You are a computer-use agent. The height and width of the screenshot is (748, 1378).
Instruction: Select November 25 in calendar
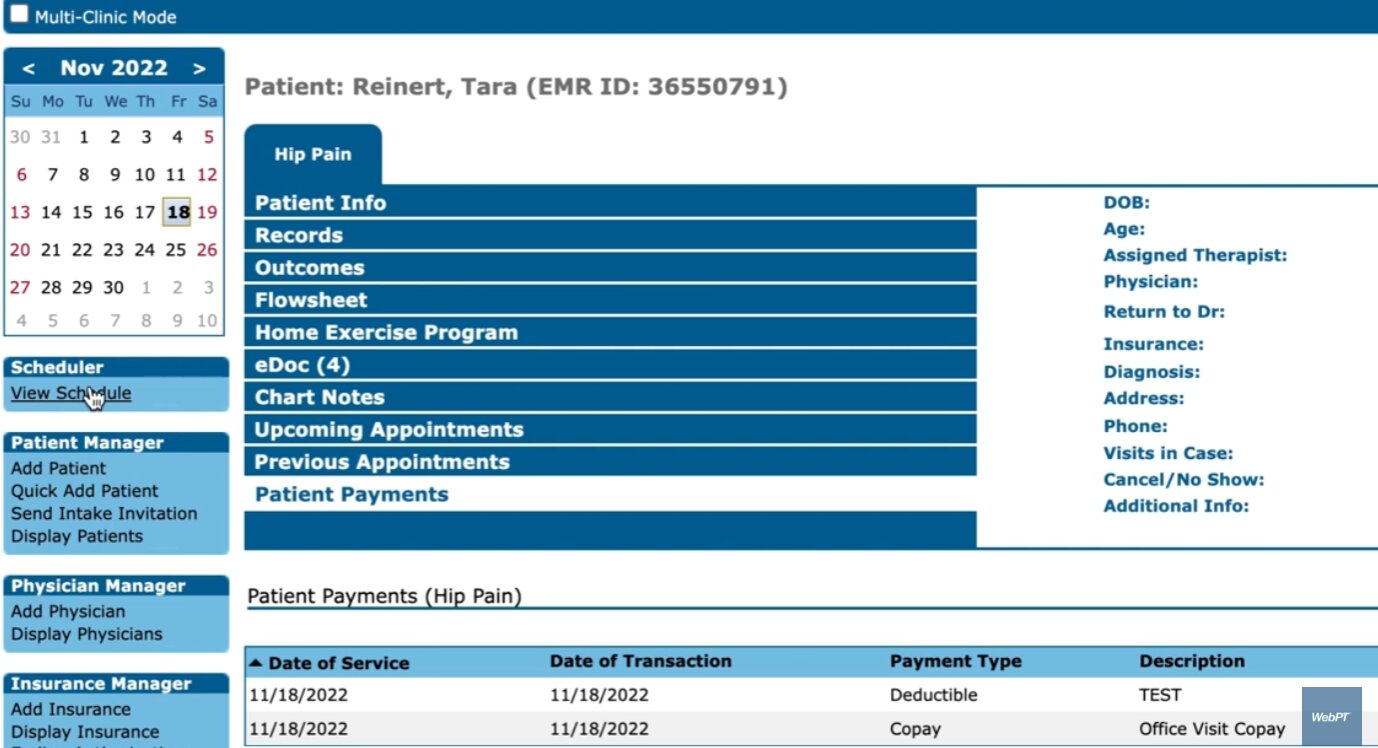pyautogui.click(x=176, y=250)
